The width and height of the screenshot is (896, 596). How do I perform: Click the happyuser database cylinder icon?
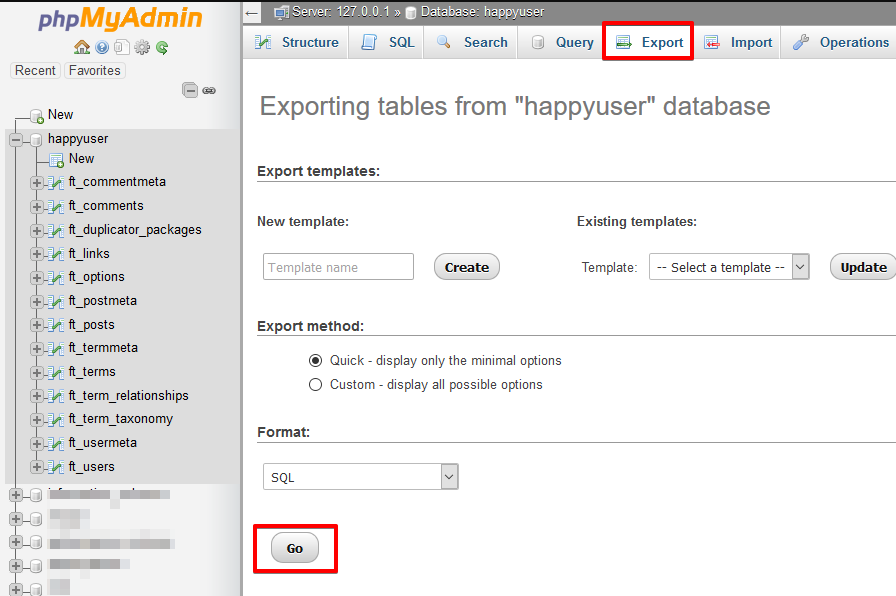tap(36, 139)
